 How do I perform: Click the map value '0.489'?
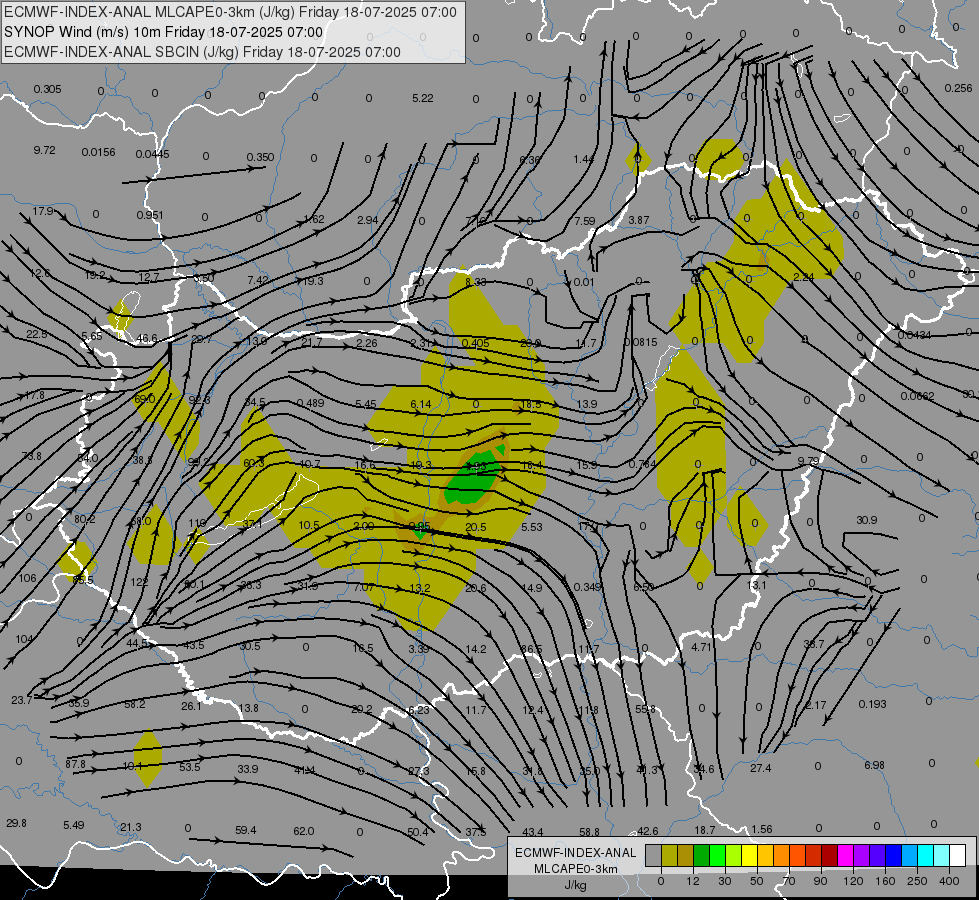pos(310,403)
